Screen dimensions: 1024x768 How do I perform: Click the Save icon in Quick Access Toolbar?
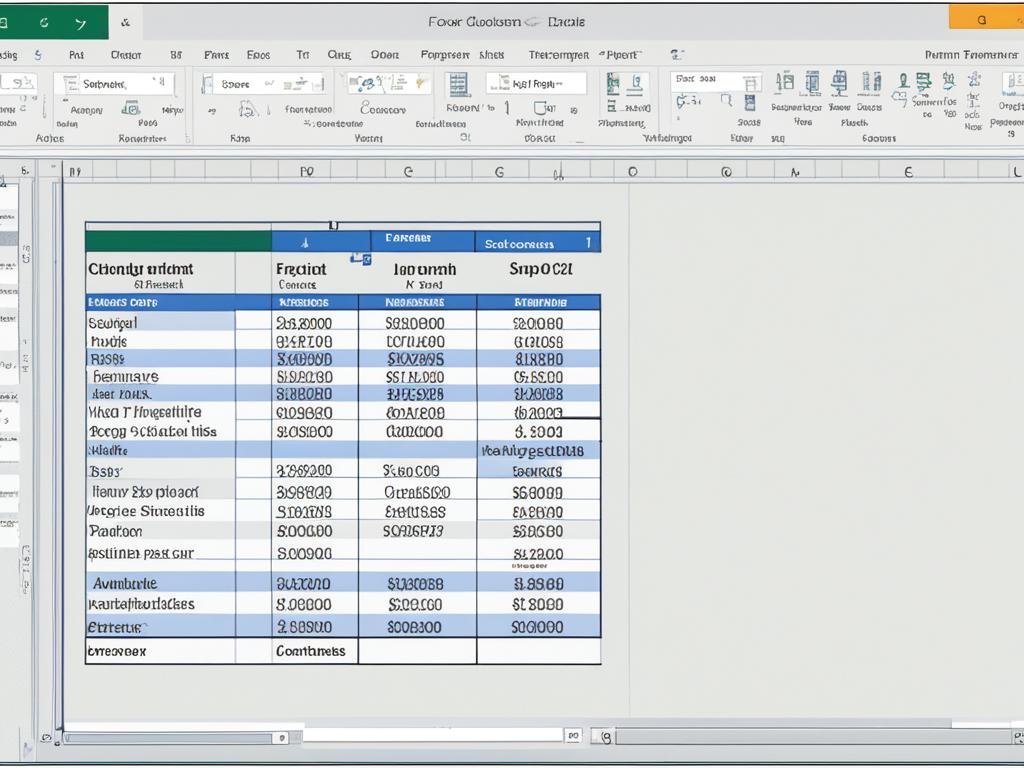coord(10,20)
